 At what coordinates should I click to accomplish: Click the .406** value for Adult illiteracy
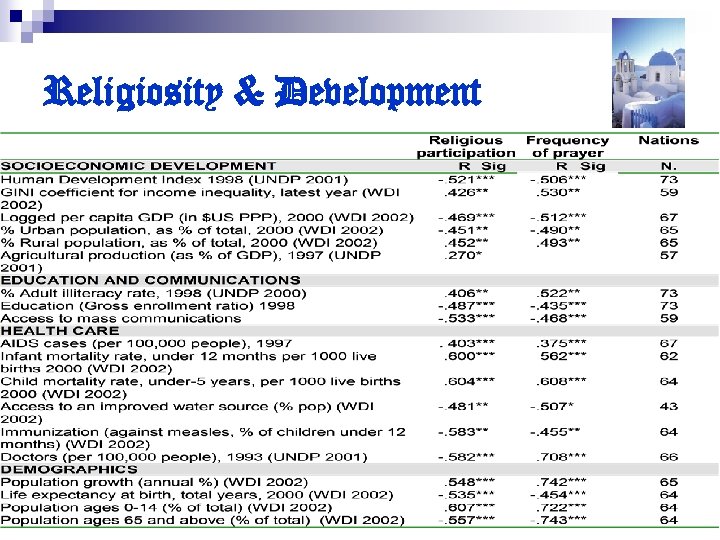click(466, 293)
